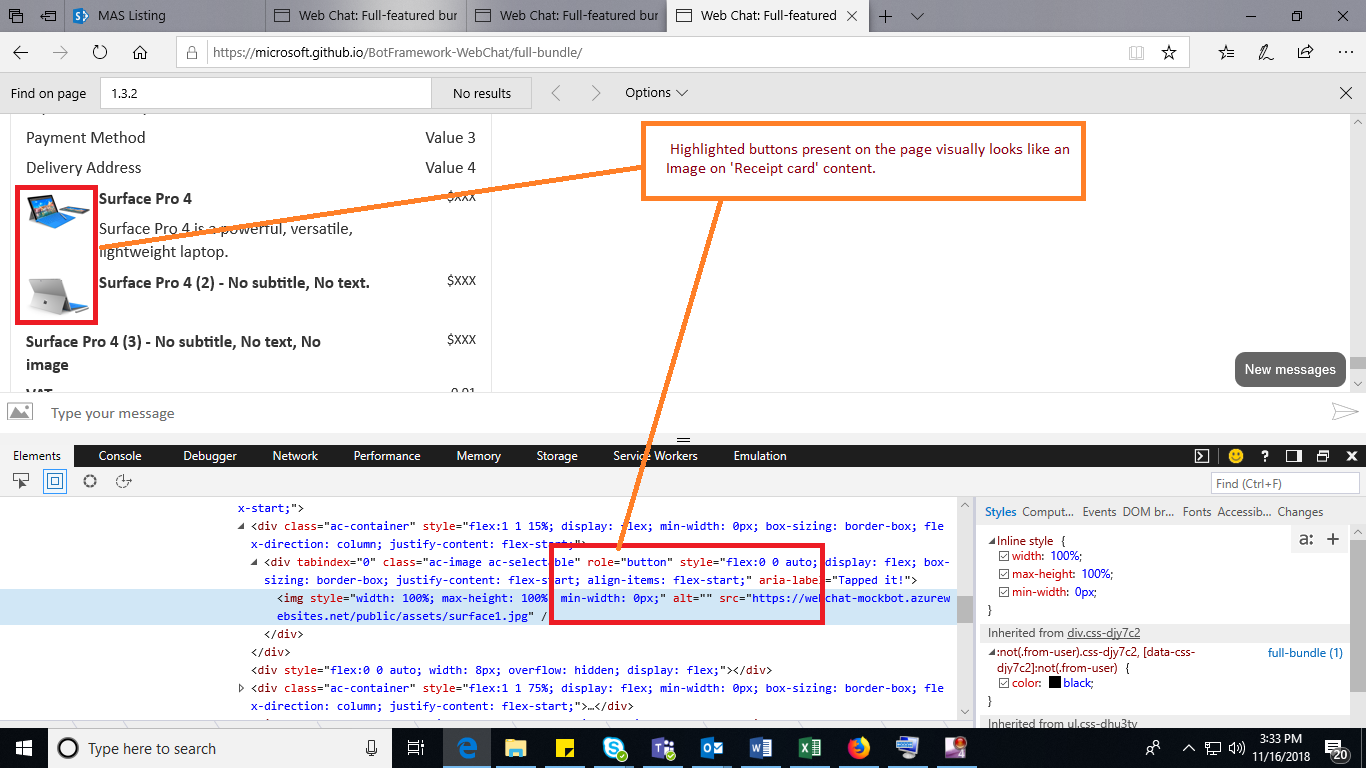Collapse the Inline style rule

tap(990, 540)
